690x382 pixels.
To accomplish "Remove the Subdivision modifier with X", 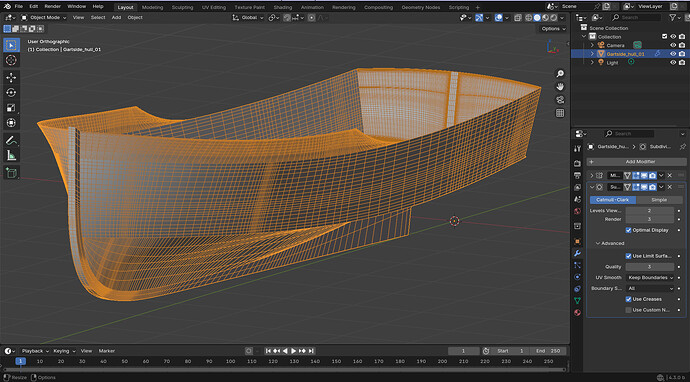I will (x=670, y=187).
